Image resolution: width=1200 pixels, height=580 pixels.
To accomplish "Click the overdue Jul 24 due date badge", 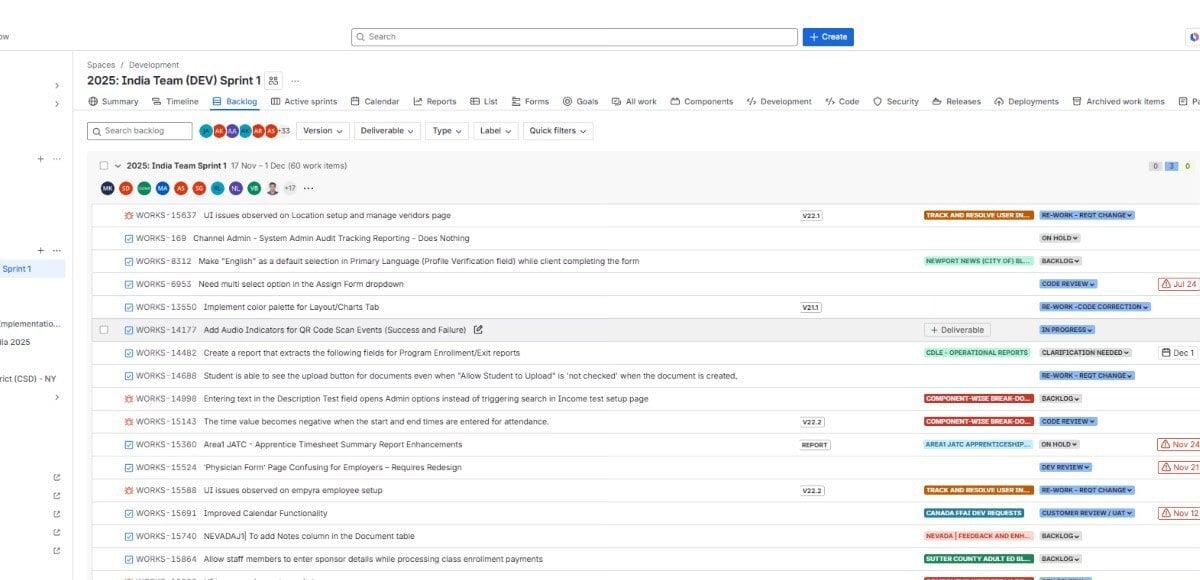I will pos(1178,284).
